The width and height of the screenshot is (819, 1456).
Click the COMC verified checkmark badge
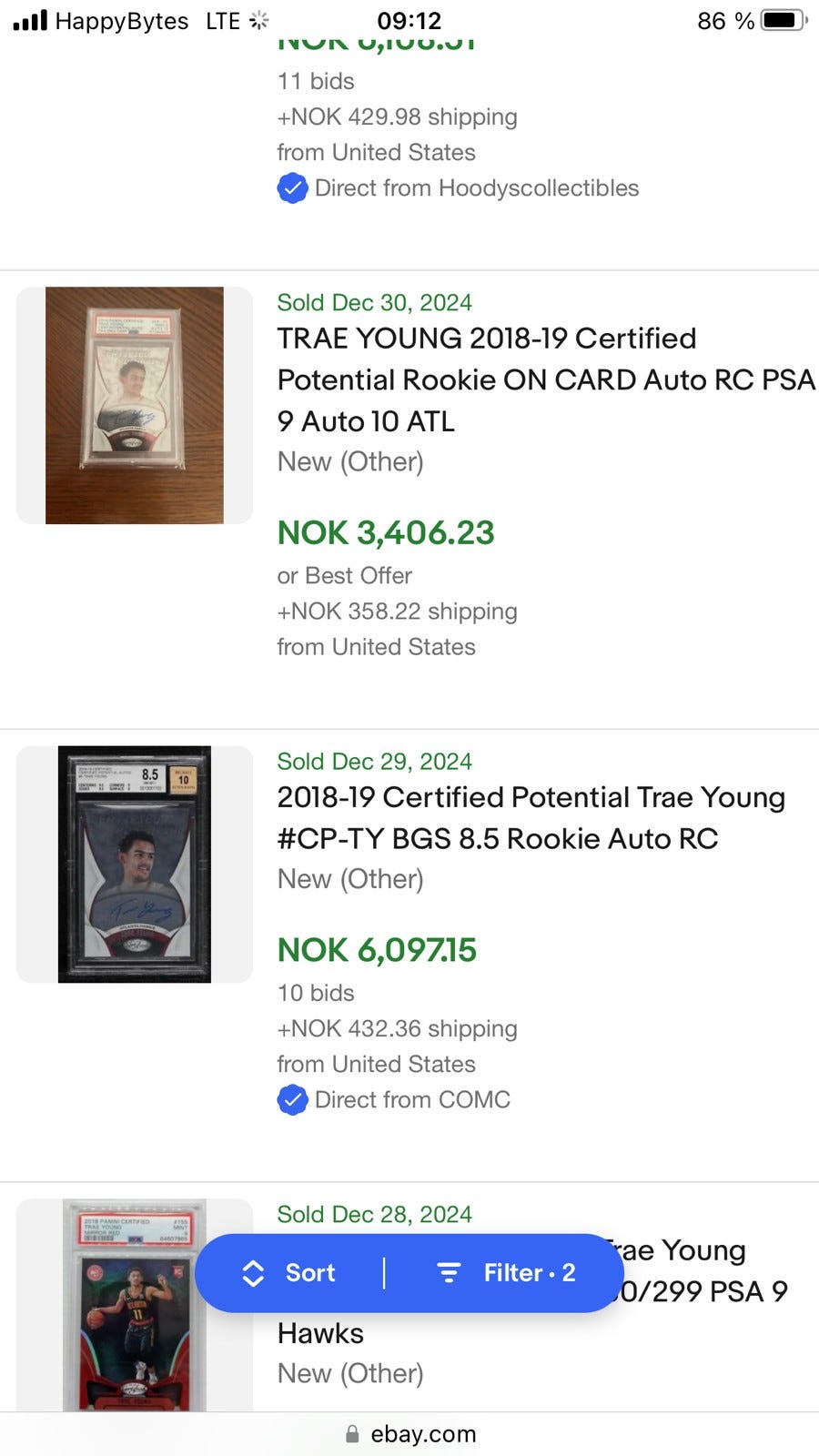point(292,1100)
